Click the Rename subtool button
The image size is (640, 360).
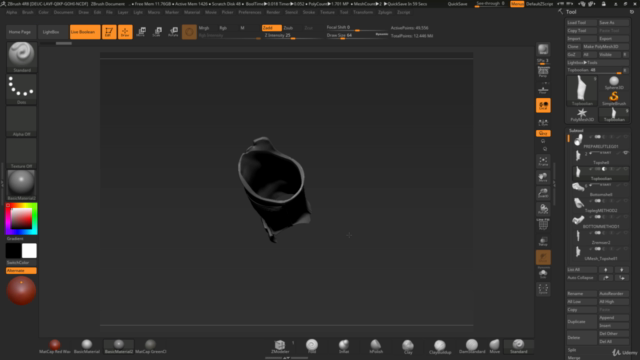click(581, 293)
